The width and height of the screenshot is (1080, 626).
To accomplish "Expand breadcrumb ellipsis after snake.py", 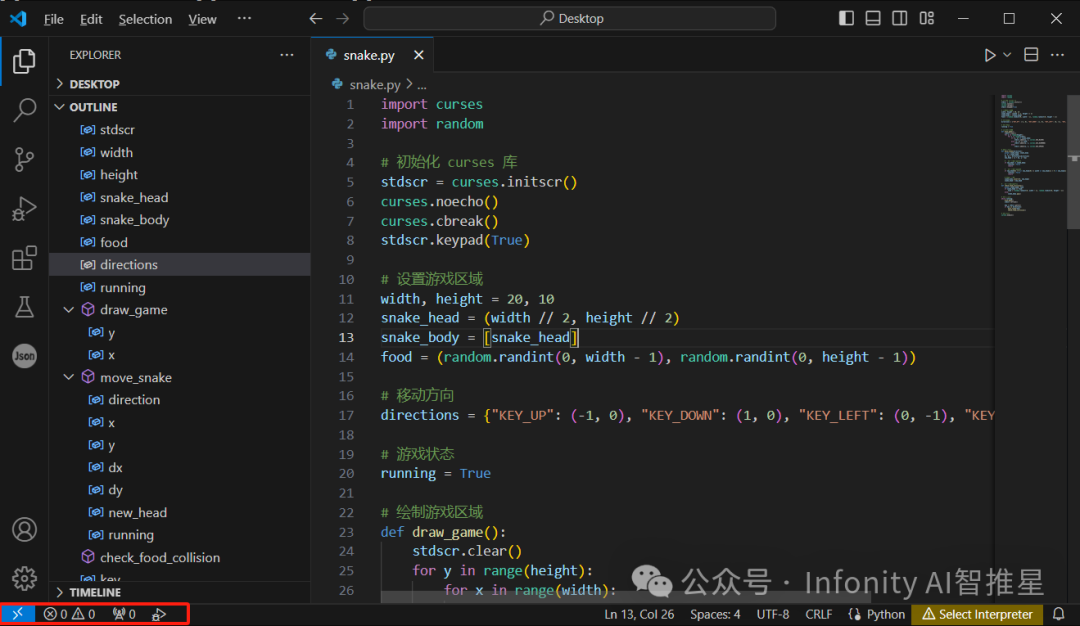I will point(422,85).
